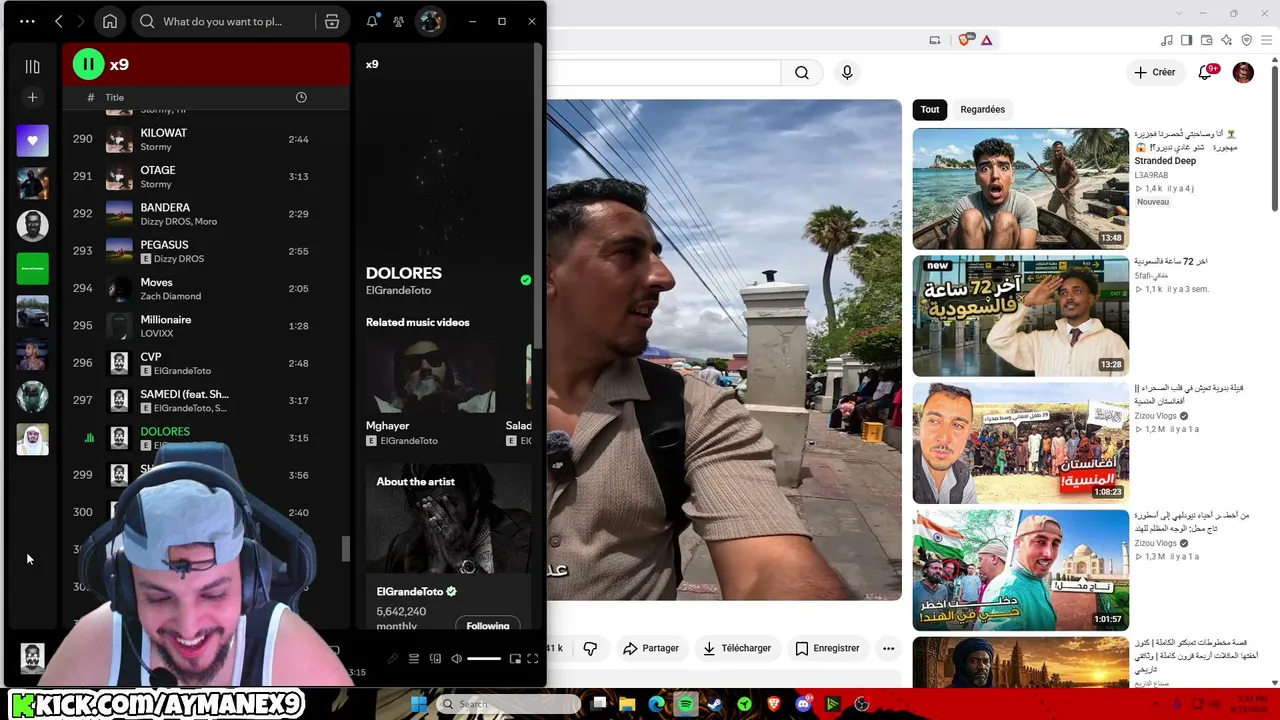
Task: Click Enregistrer under the video
Action: [x=827, y=648]
